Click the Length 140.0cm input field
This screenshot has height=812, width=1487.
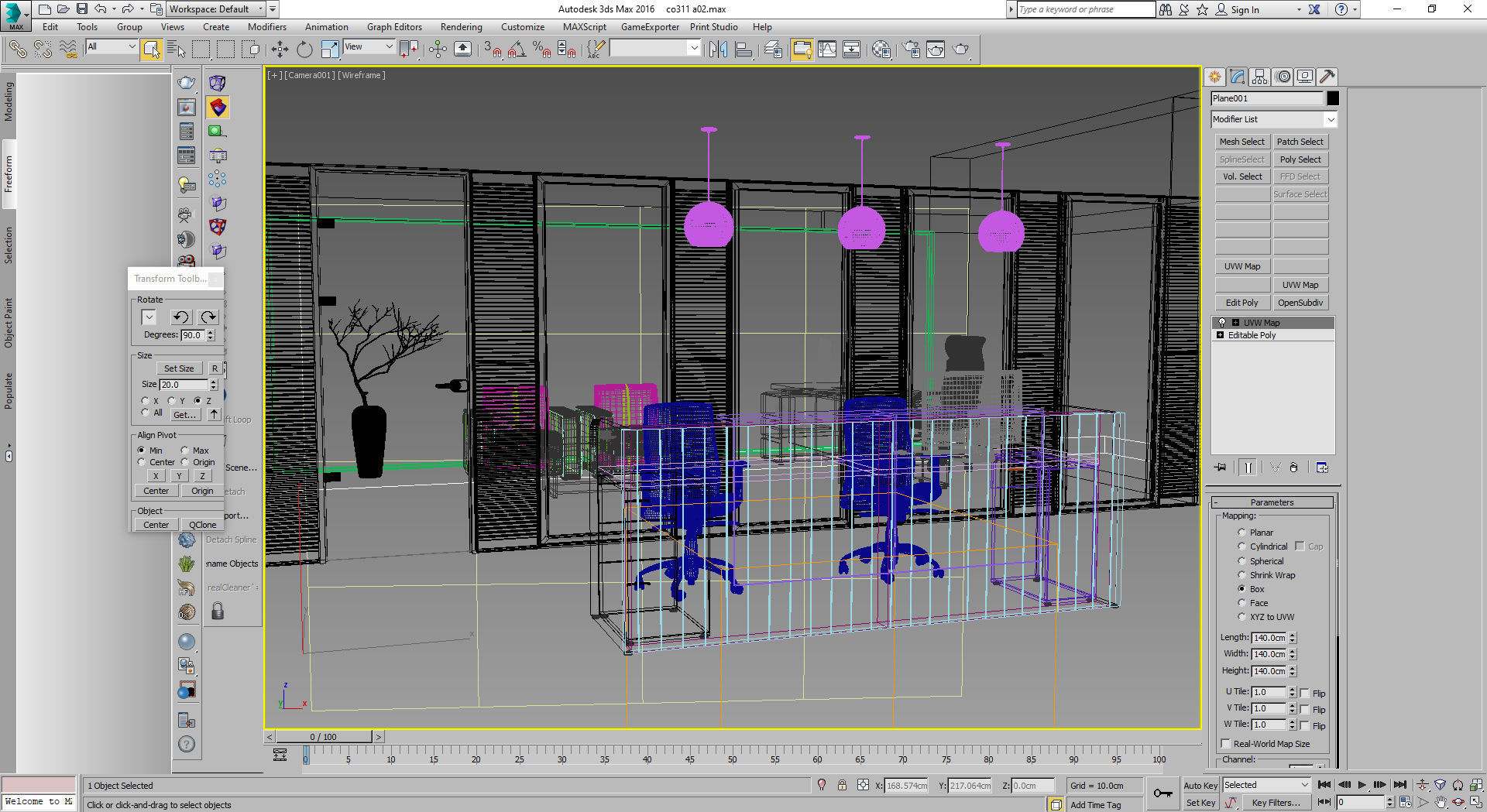pos(1269,638)
